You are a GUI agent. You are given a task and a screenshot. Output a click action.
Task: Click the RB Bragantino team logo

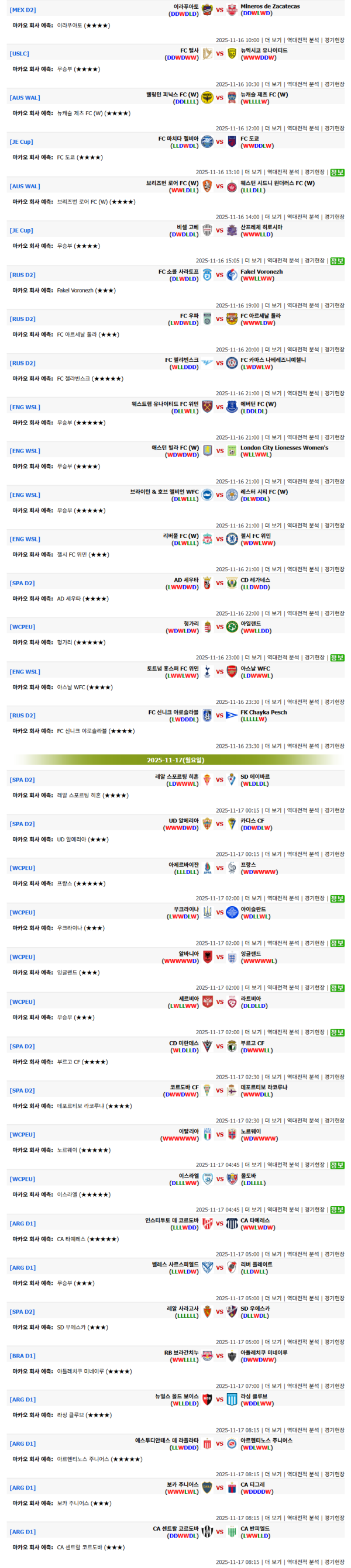tap(207, 1356)
